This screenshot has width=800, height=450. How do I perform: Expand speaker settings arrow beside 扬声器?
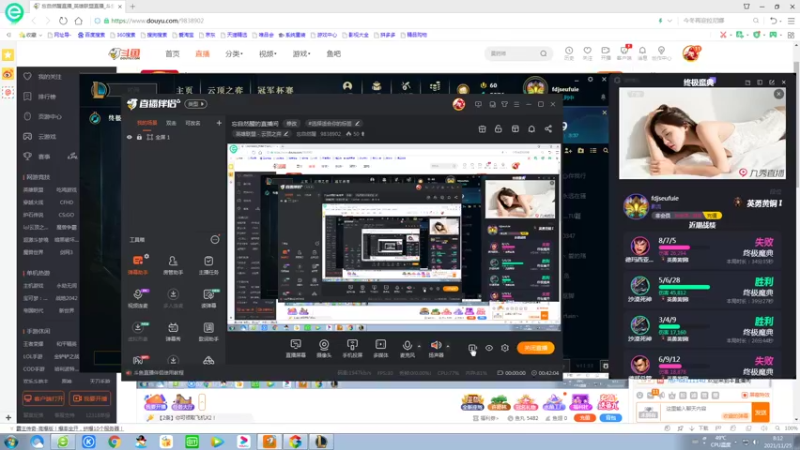pyautogui.click(x=448, y=346)
